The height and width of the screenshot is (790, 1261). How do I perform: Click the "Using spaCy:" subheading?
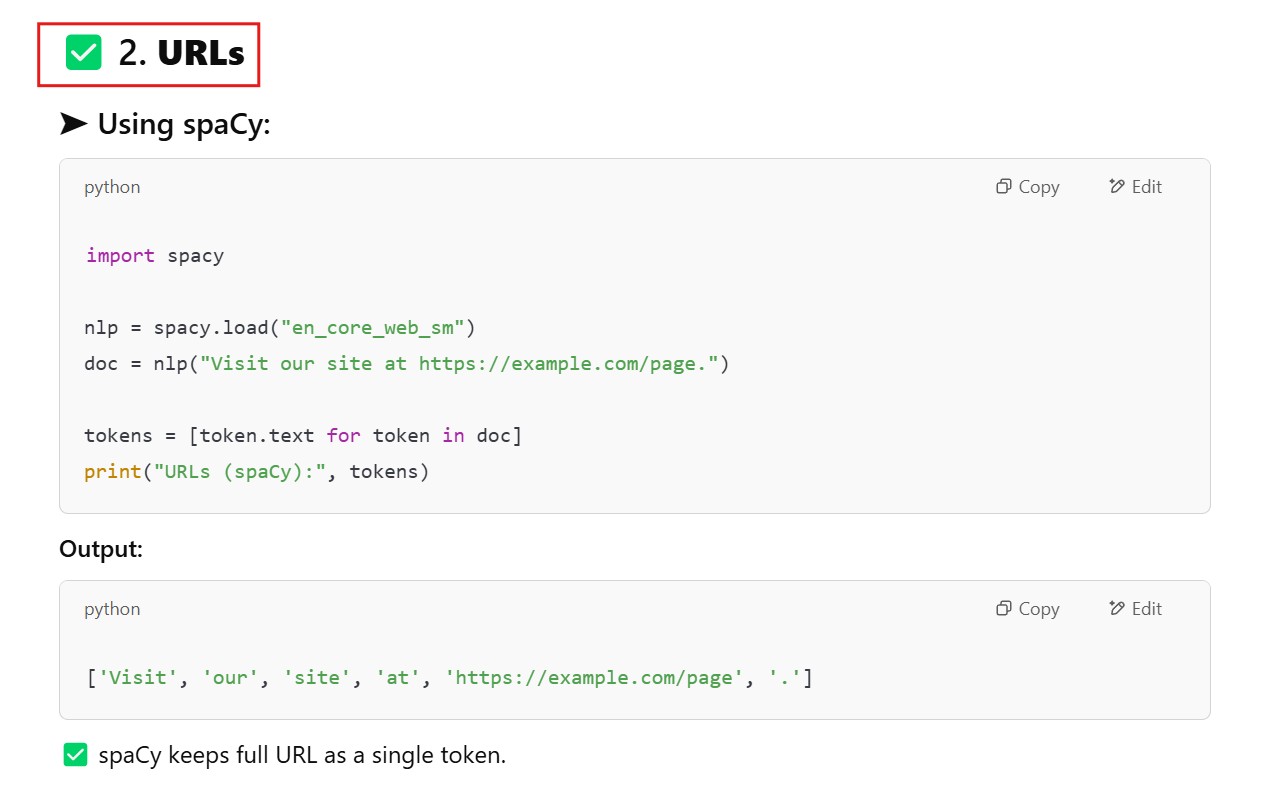pyautogui.click(x=184, y=125)
